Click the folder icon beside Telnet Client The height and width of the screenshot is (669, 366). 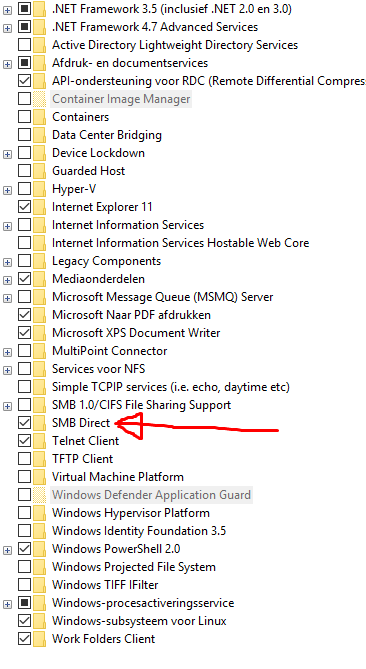[x=39, y=441]
